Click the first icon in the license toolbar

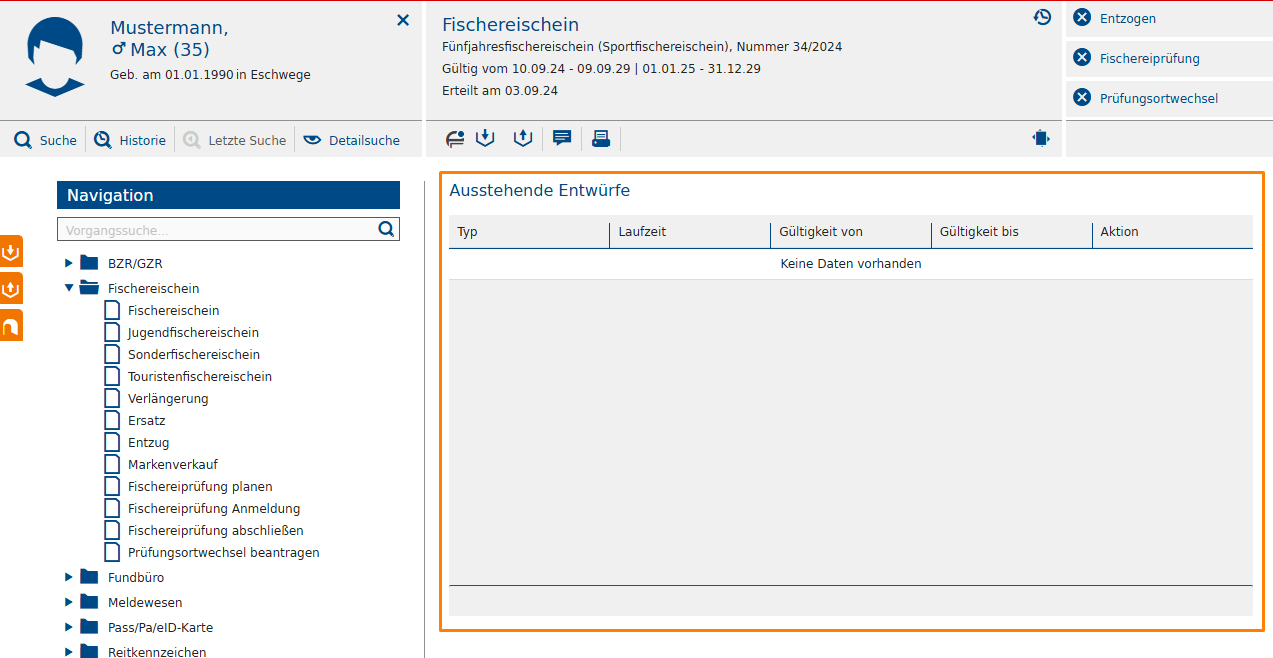click(x=455, y=139)
